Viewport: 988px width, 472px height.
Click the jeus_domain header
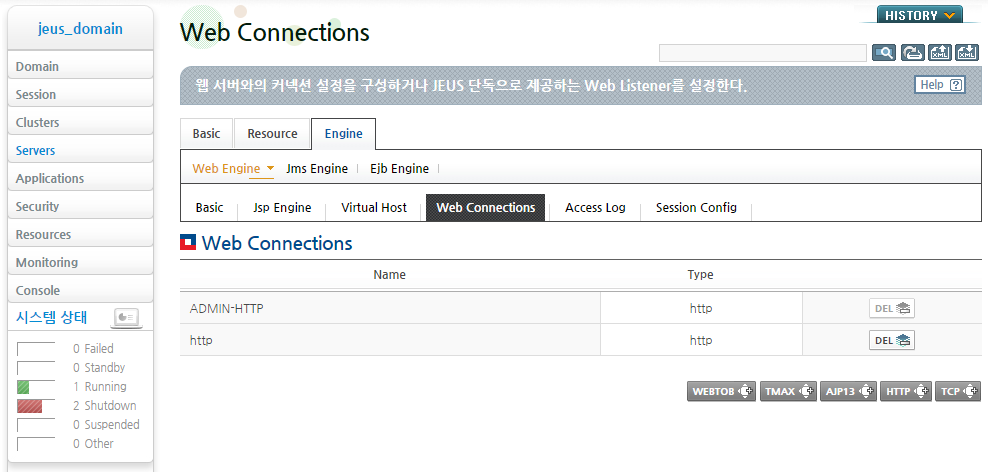click(x=80, y=29)
